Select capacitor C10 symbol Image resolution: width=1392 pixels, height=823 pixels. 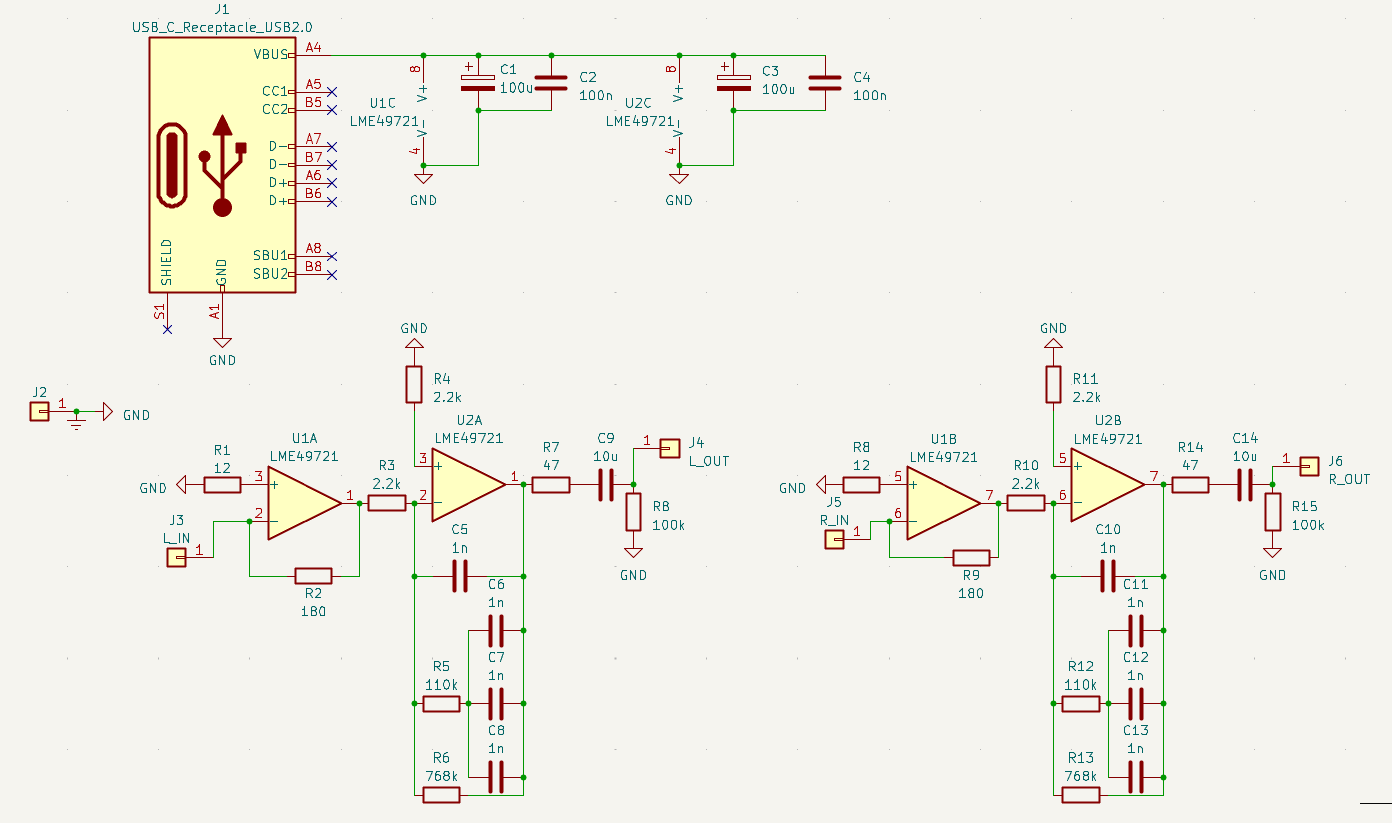coord(1108,576)
